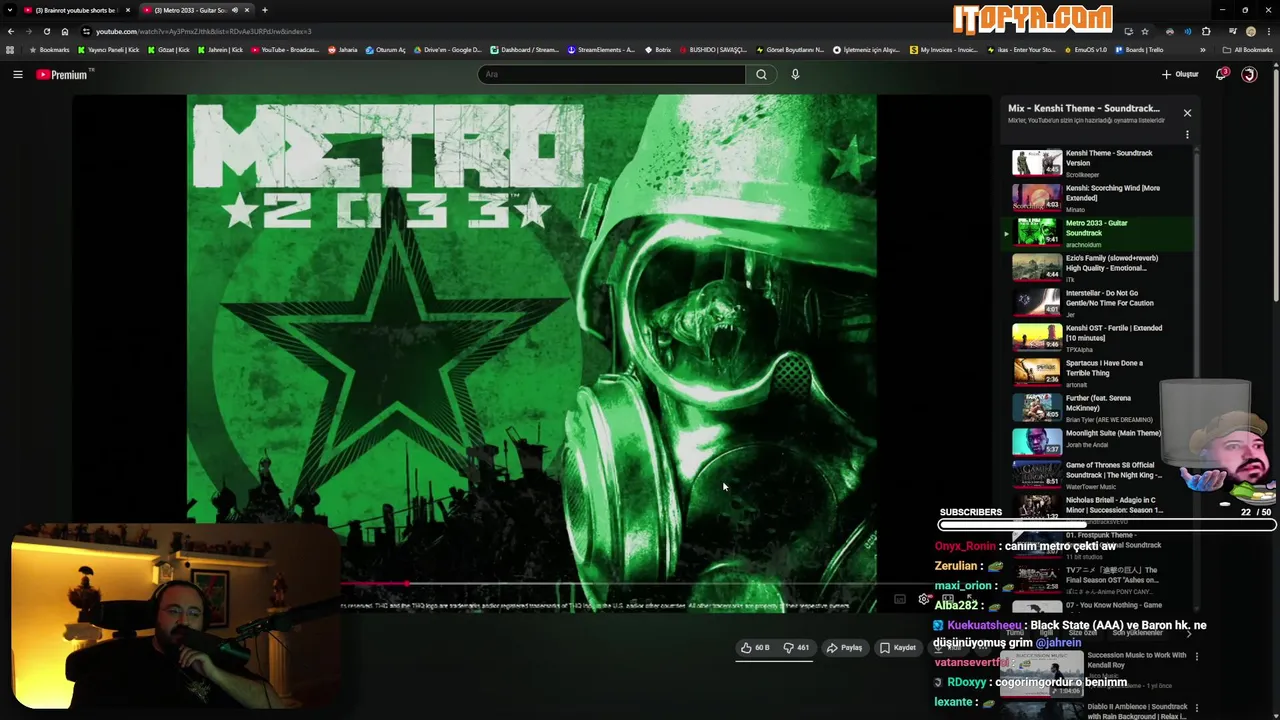Viewport: 1280px width, 720px height.
Task: Open the Chrome profile avatar
Action: coord(1250,31)
